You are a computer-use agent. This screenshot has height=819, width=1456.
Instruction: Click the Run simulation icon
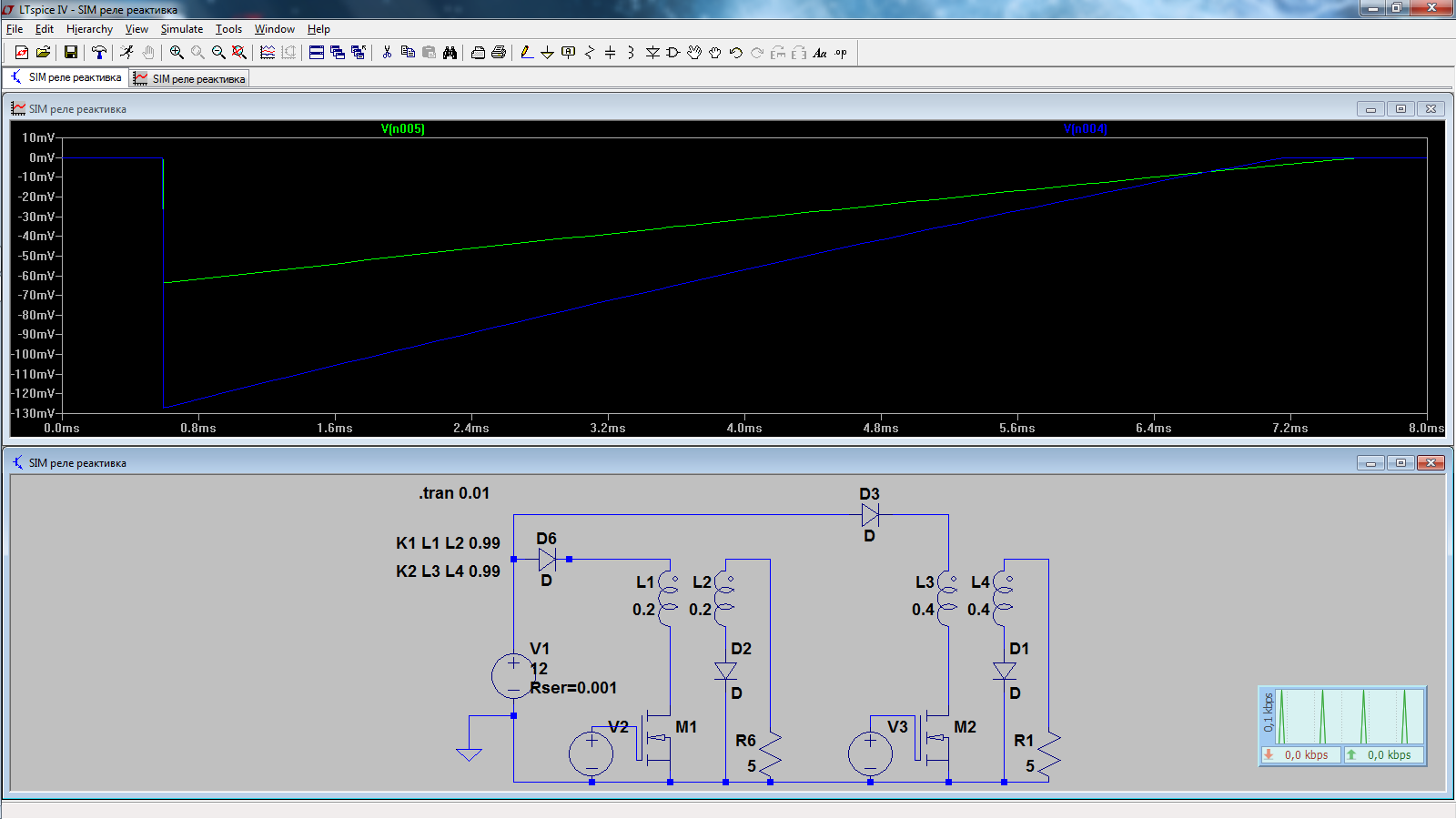[x=126, y=53]
